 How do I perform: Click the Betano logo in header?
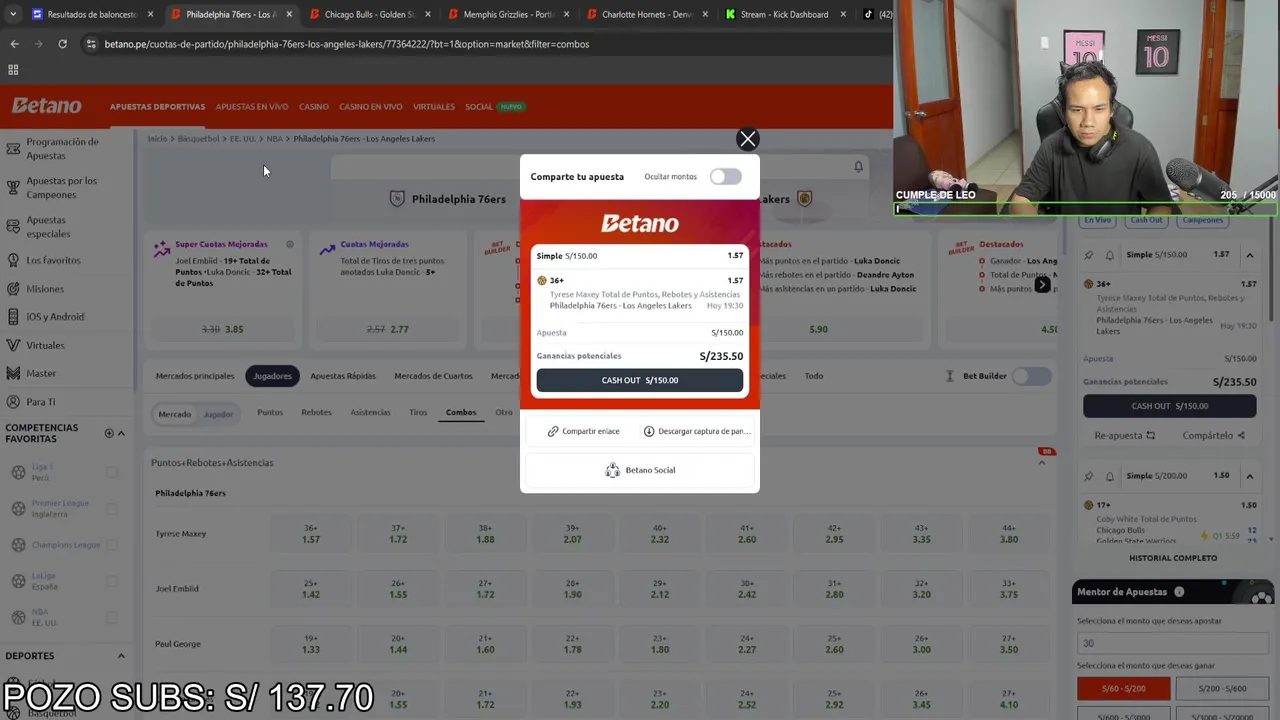(46, 106)
